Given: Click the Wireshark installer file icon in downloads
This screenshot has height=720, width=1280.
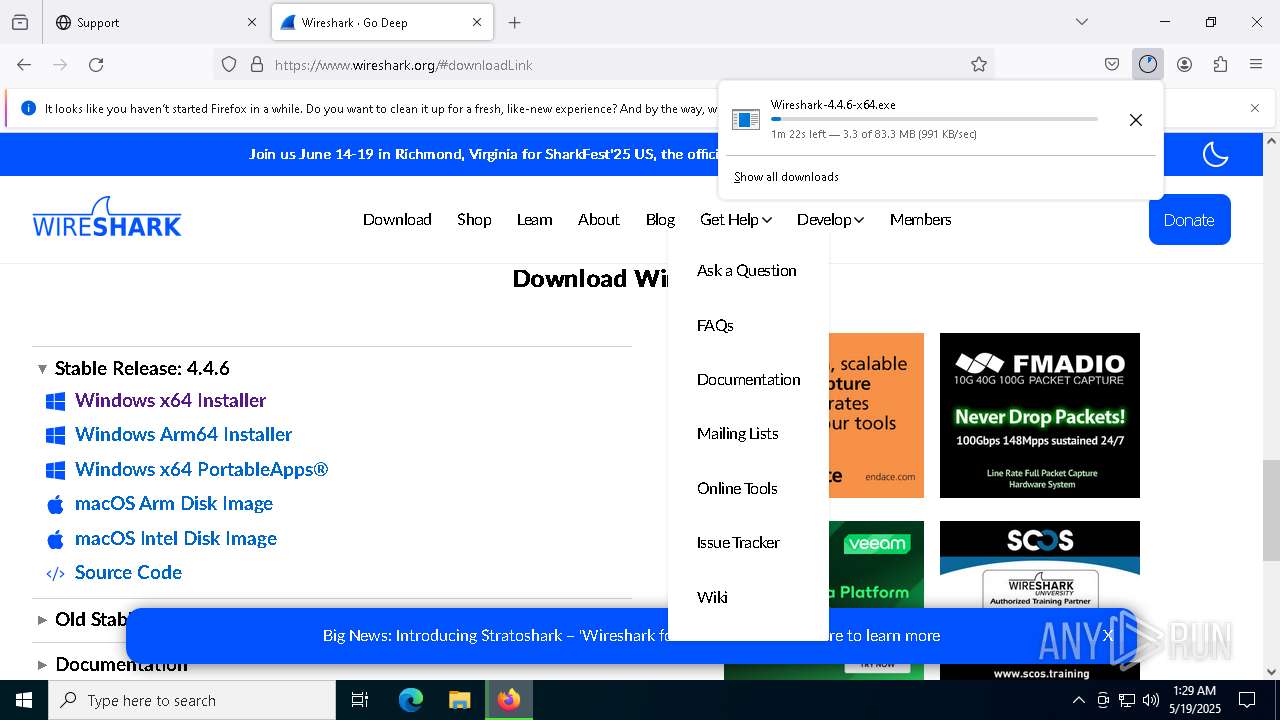Looking at the screenshot, I should pyautogui.click(x=746, y=120).
